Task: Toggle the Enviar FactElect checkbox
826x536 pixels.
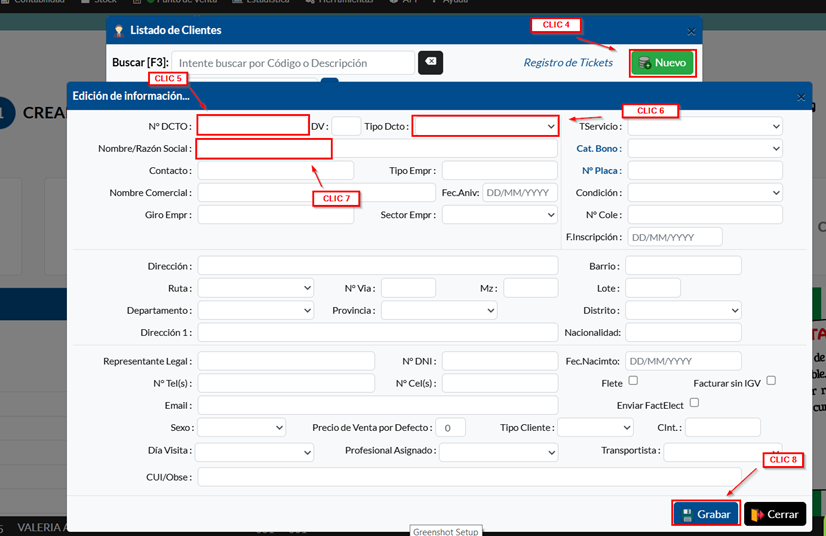Action: [694, 403]
